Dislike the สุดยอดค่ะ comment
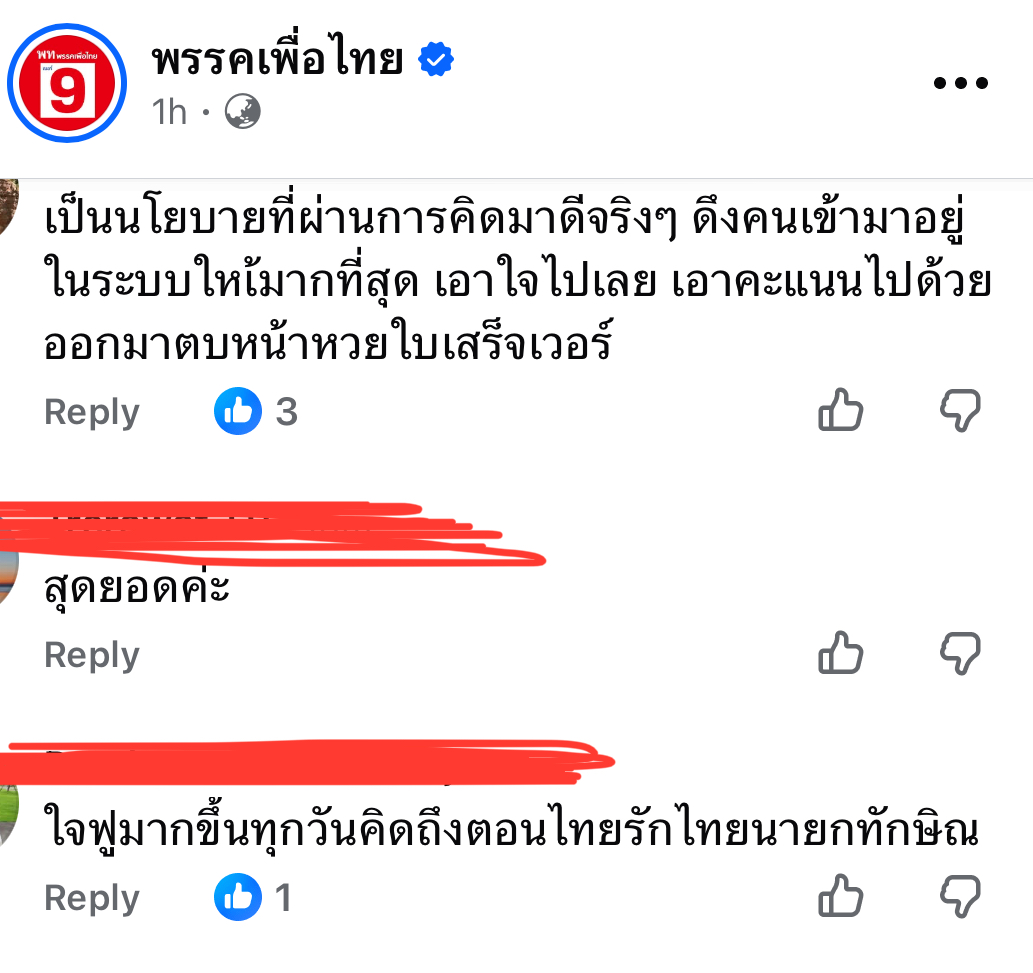The width and height of the screenshot is (1033, 973). tap(961, 653)
